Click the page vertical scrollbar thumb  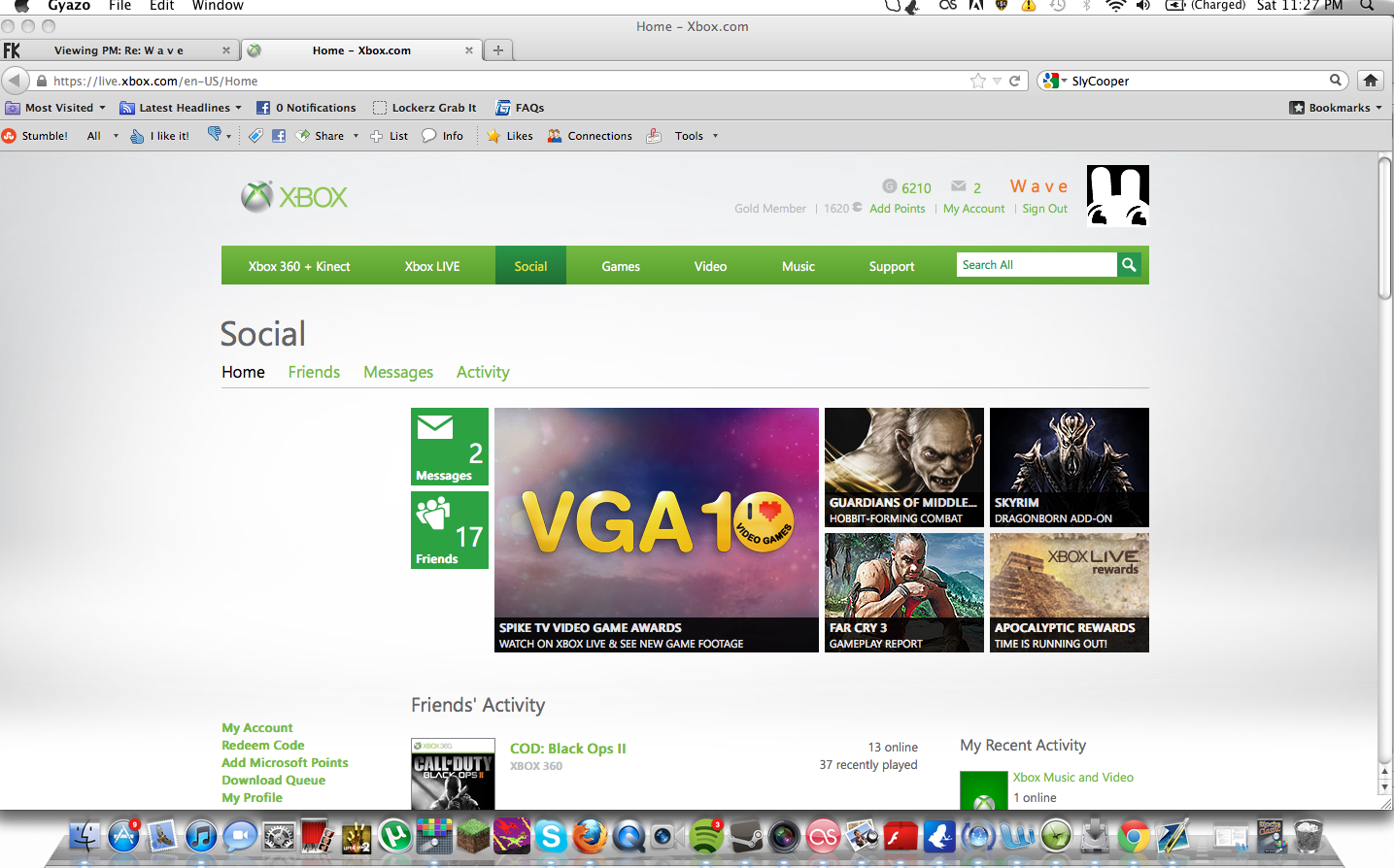[1385, 228]
